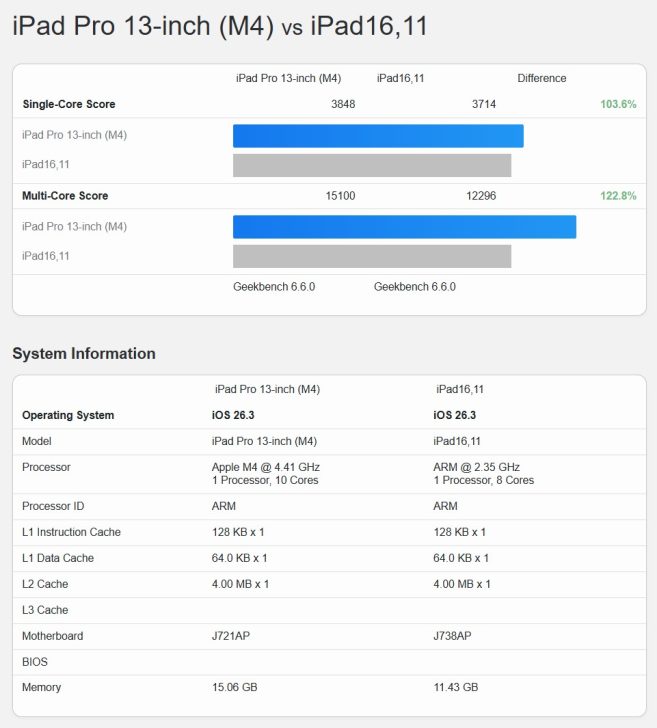Viewport: 657px width, 728px height.
Task: Click the blue multi-core bar for iPad Pro
Action: click(404, 227)
